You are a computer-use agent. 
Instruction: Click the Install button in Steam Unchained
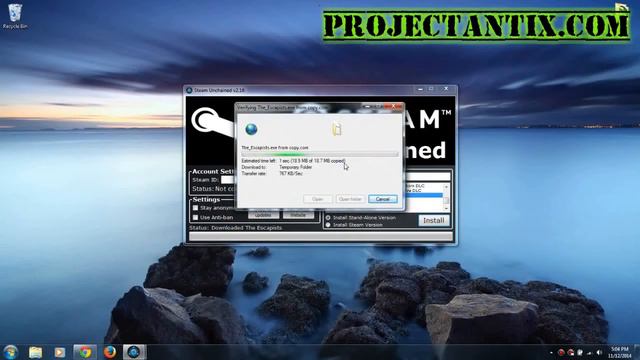coord(433,220)
